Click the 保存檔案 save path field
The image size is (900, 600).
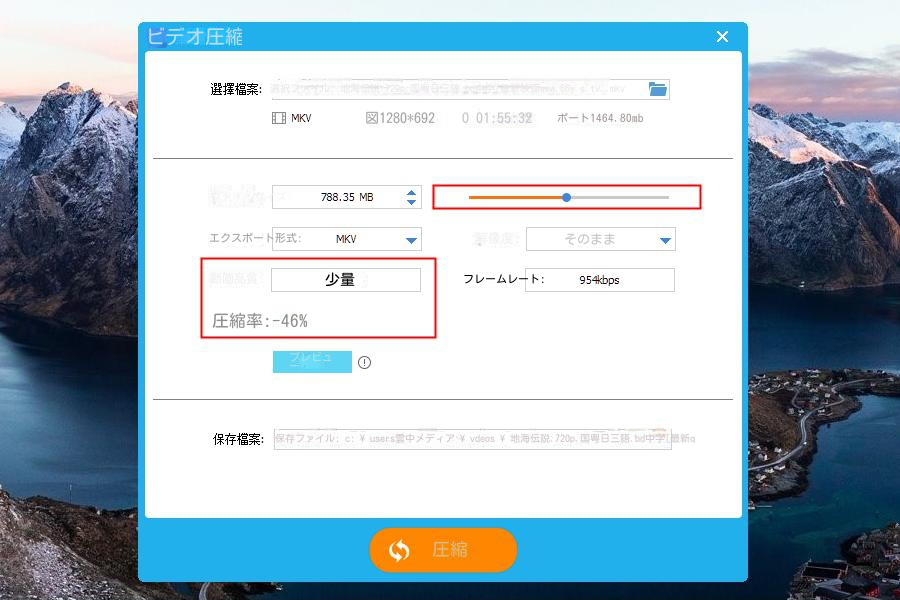(472, 439)
